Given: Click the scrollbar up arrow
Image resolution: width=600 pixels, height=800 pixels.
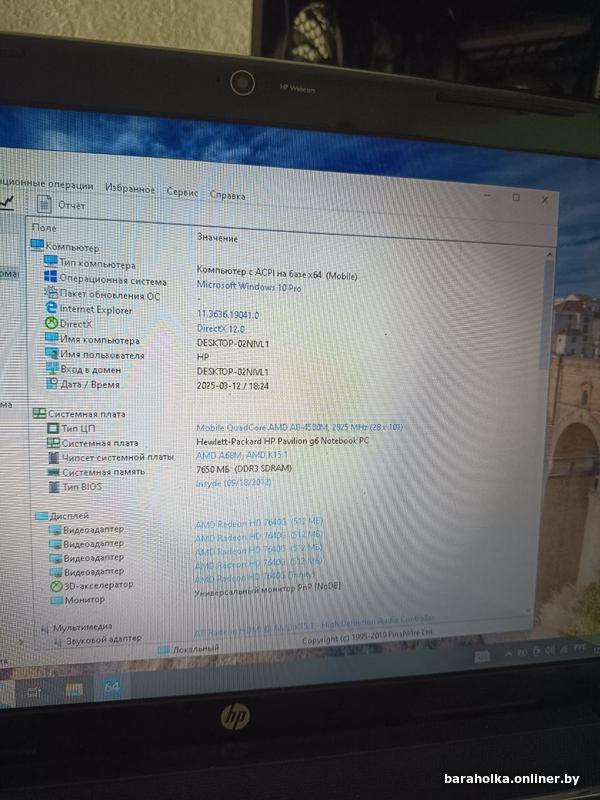Looking at the screenshot, I should tap(549, 253).
